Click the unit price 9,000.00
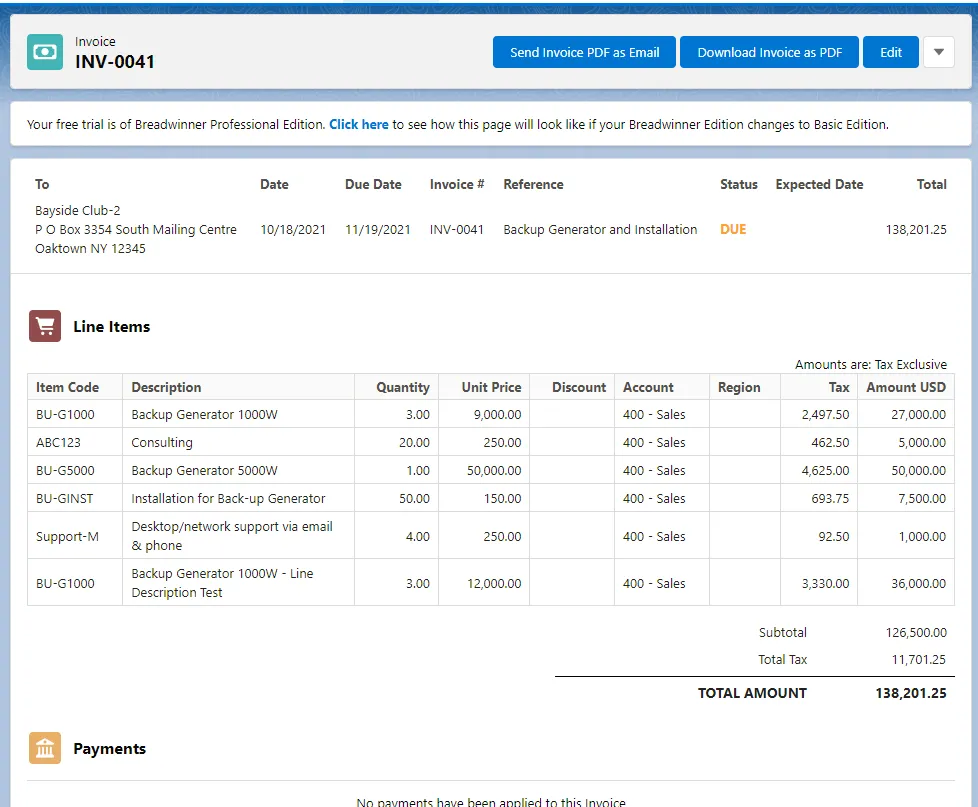978x807 pixels. (x=497, y=415)
